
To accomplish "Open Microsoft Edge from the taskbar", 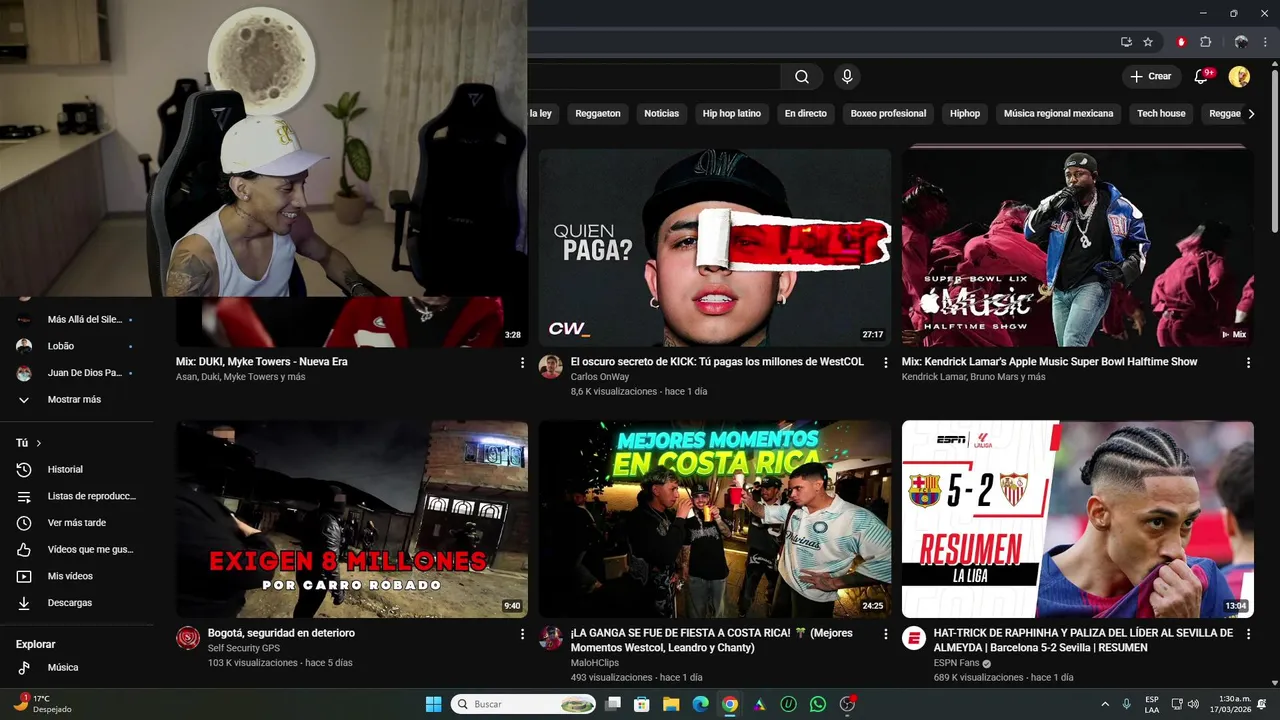I will (x=700, y=704).
